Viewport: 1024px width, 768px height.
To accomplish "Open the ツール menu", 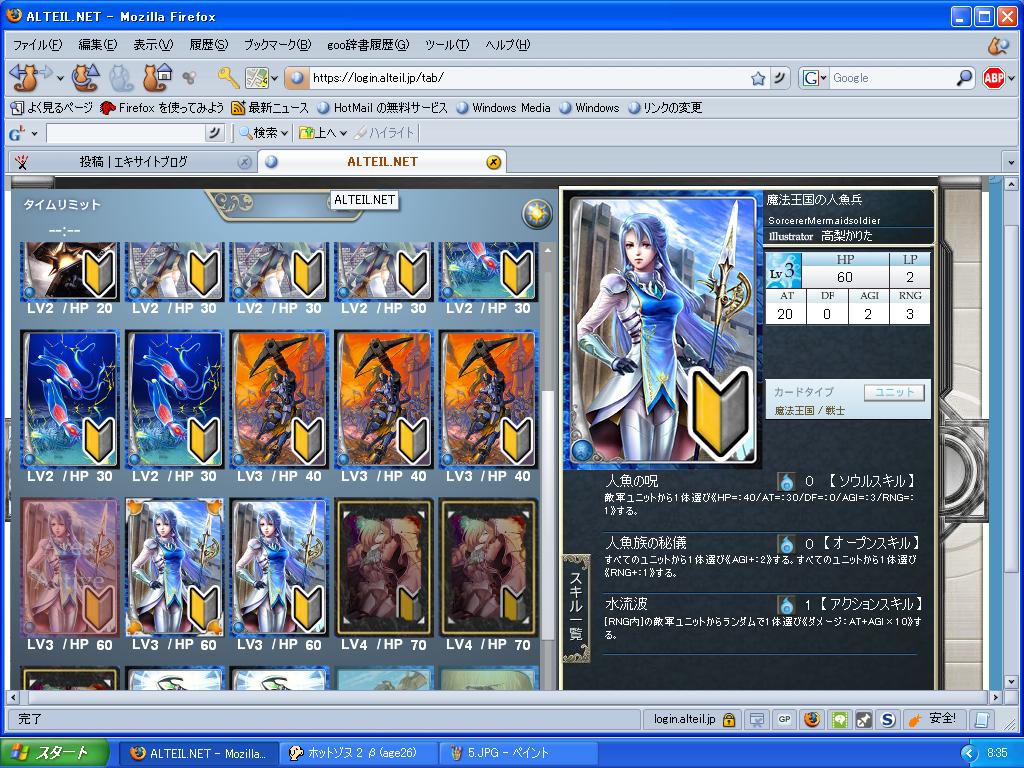I will pos(447,44).
